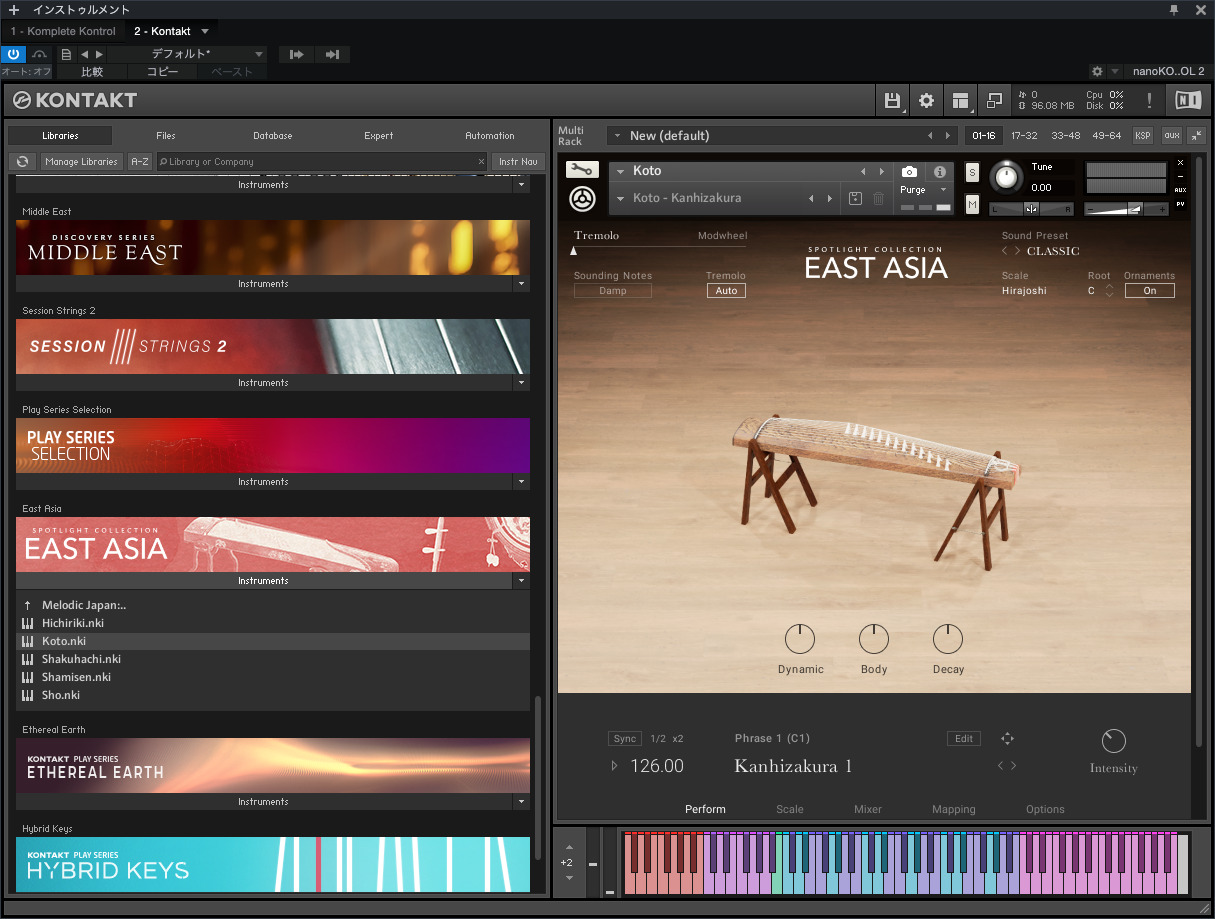1215x919 pixels.
Task: Switch to the Database browser tab
Action: pyautogui.click(x=272, y=136)
